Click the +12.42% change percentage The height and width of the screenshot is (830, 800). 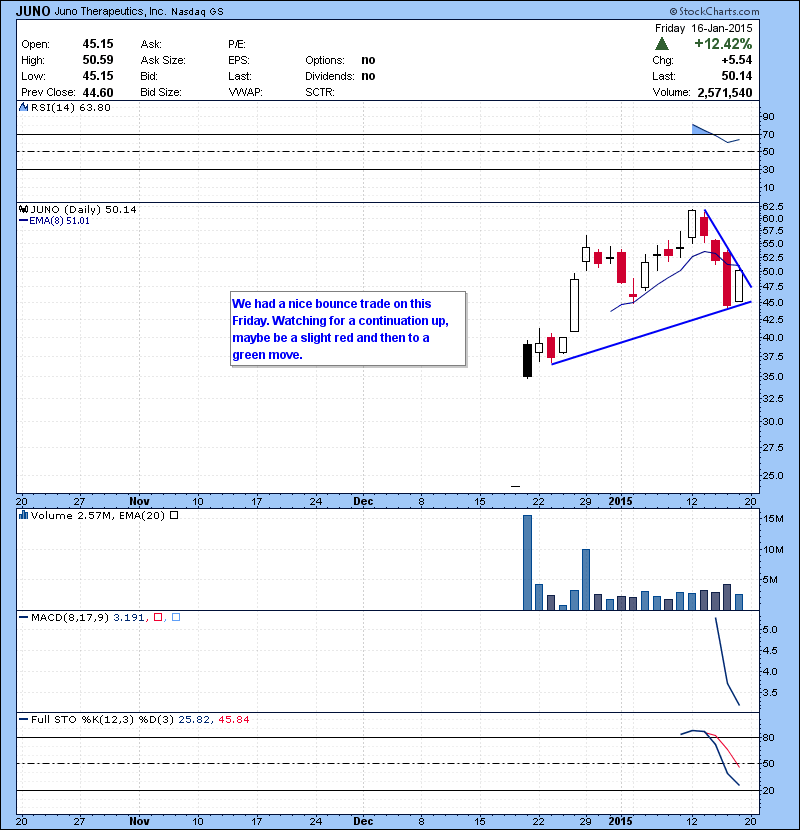(723, 43)
